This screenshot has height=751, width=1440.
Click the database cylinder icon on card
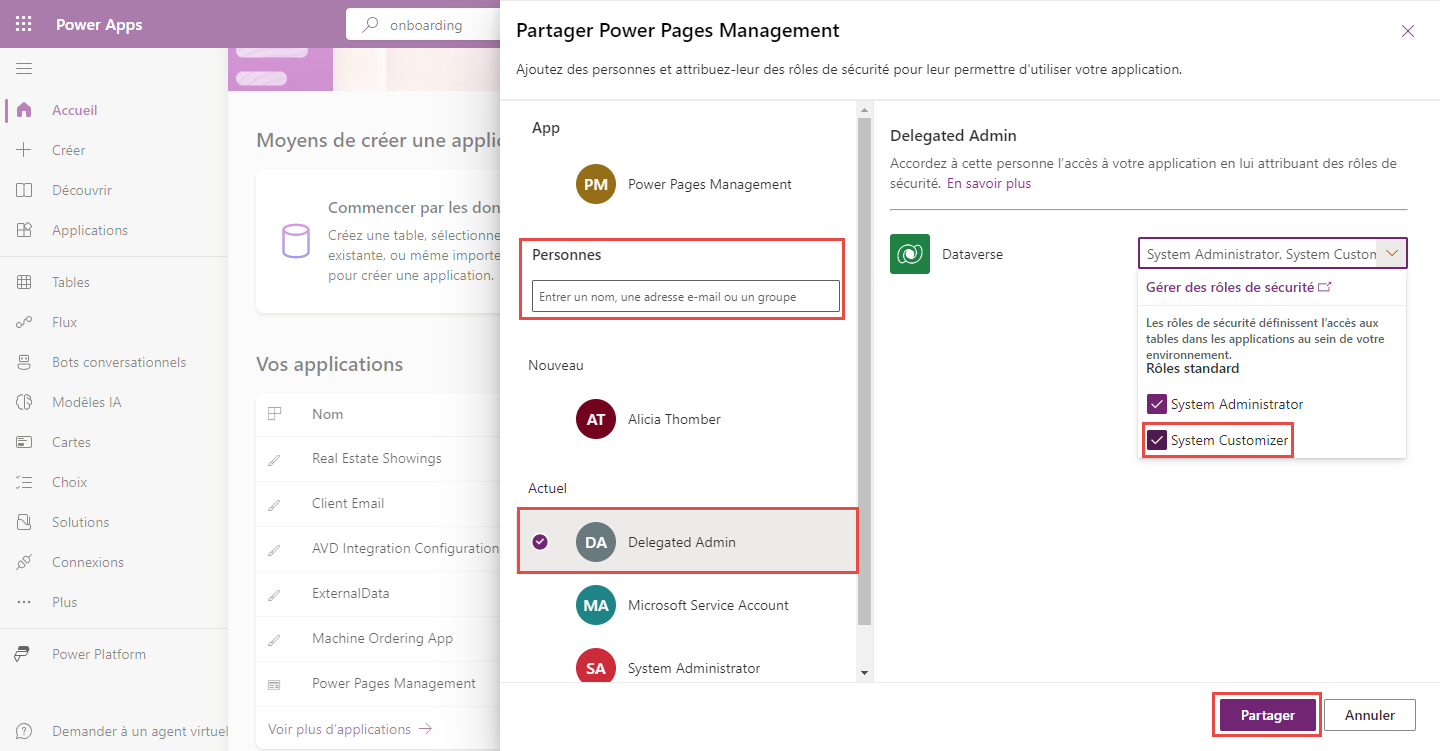(x=295, y=241)
